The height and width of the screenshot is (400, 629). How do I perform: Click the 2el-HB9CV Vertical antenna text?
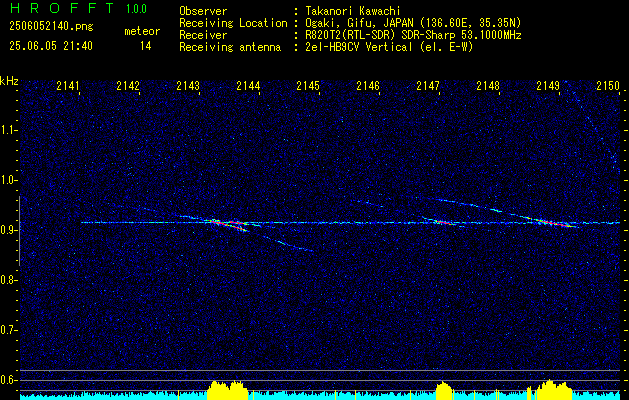pyautogui.click(x=389, y=47)
